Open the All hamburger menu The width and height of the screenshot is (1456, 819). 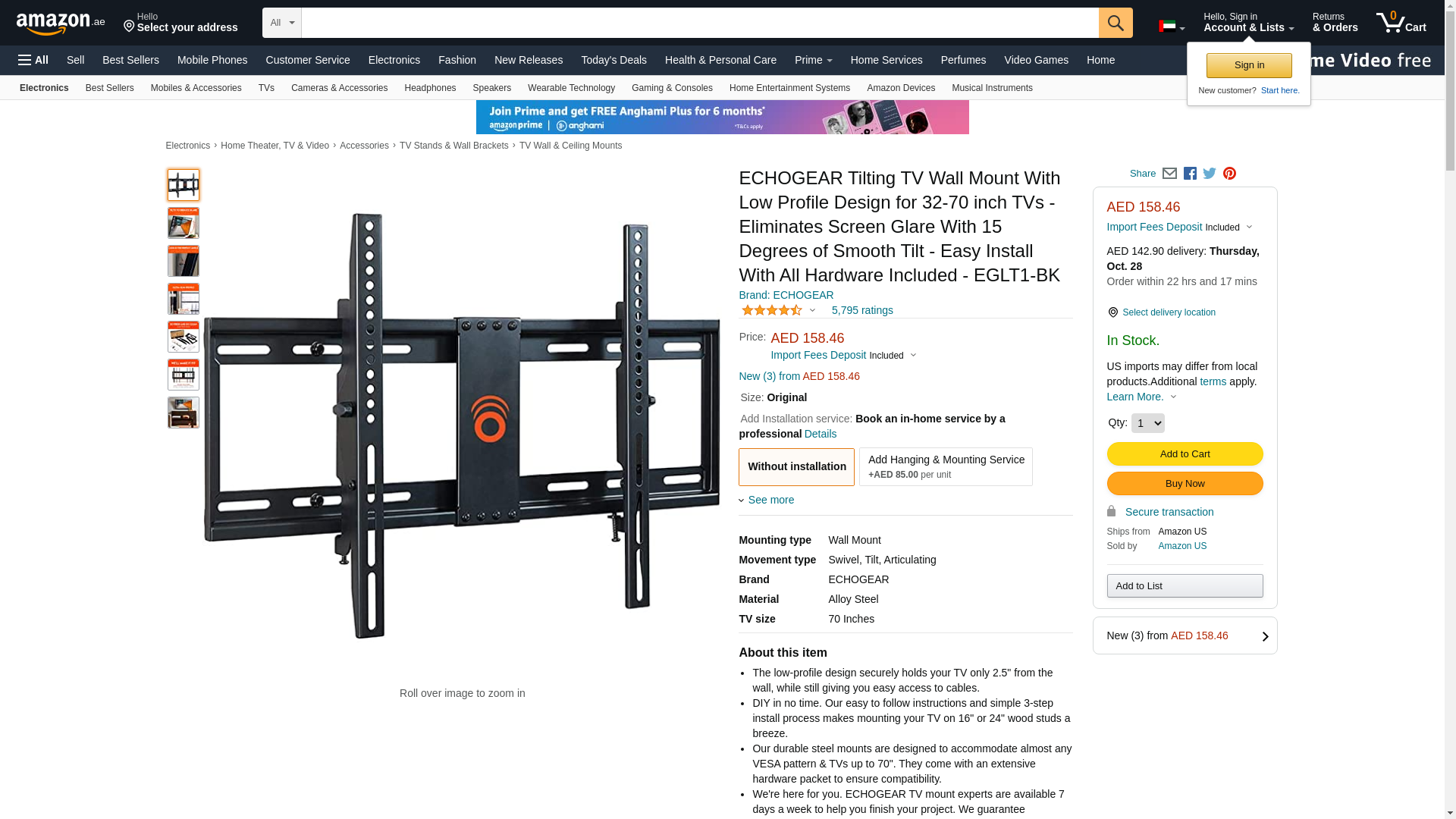33,60
